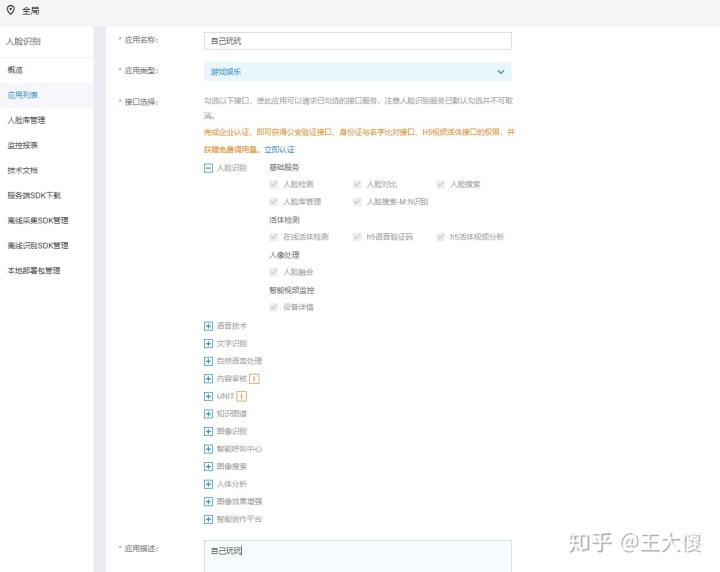Screen dimensions: 720x572
Task: Toggle the h5活体视频分析 checkbox
Action: [x=440, y=237]
